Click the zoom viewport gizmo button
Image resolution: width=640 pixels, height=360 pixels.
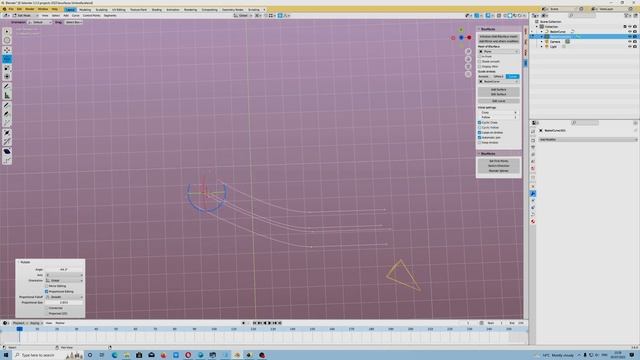(468, 51)
